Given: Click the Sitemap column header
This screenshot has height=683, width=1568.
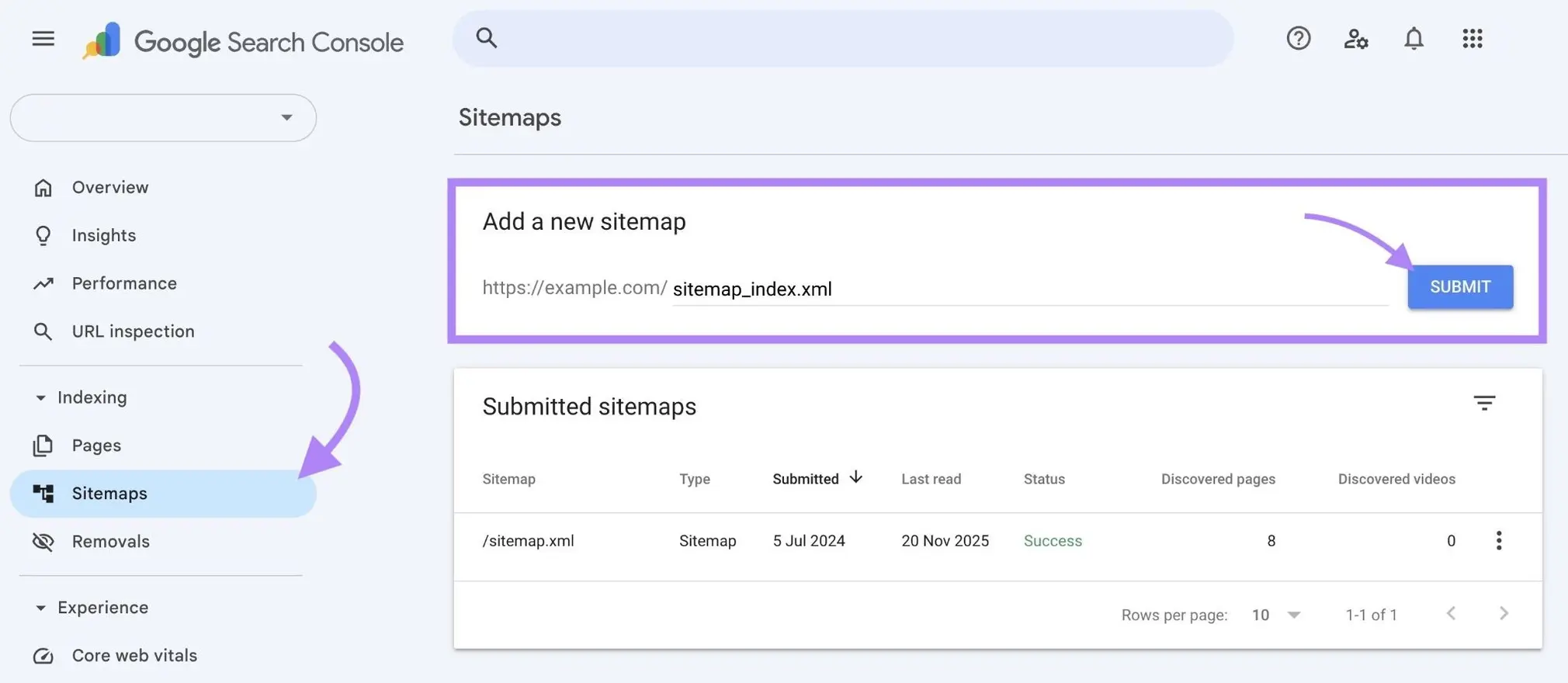Looking at the screenshot, I should pyautogui.click(x=509, y=479).
